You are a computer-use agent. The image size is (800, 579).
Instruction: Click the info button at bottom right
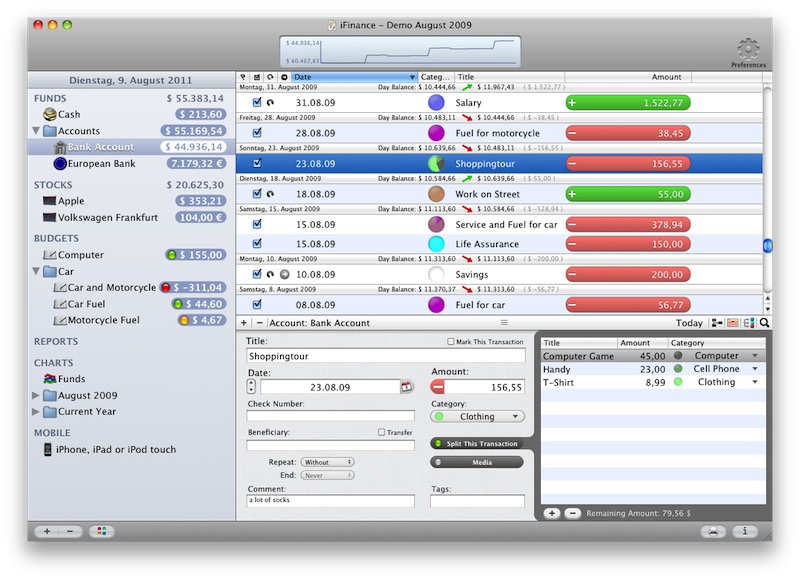745,532
